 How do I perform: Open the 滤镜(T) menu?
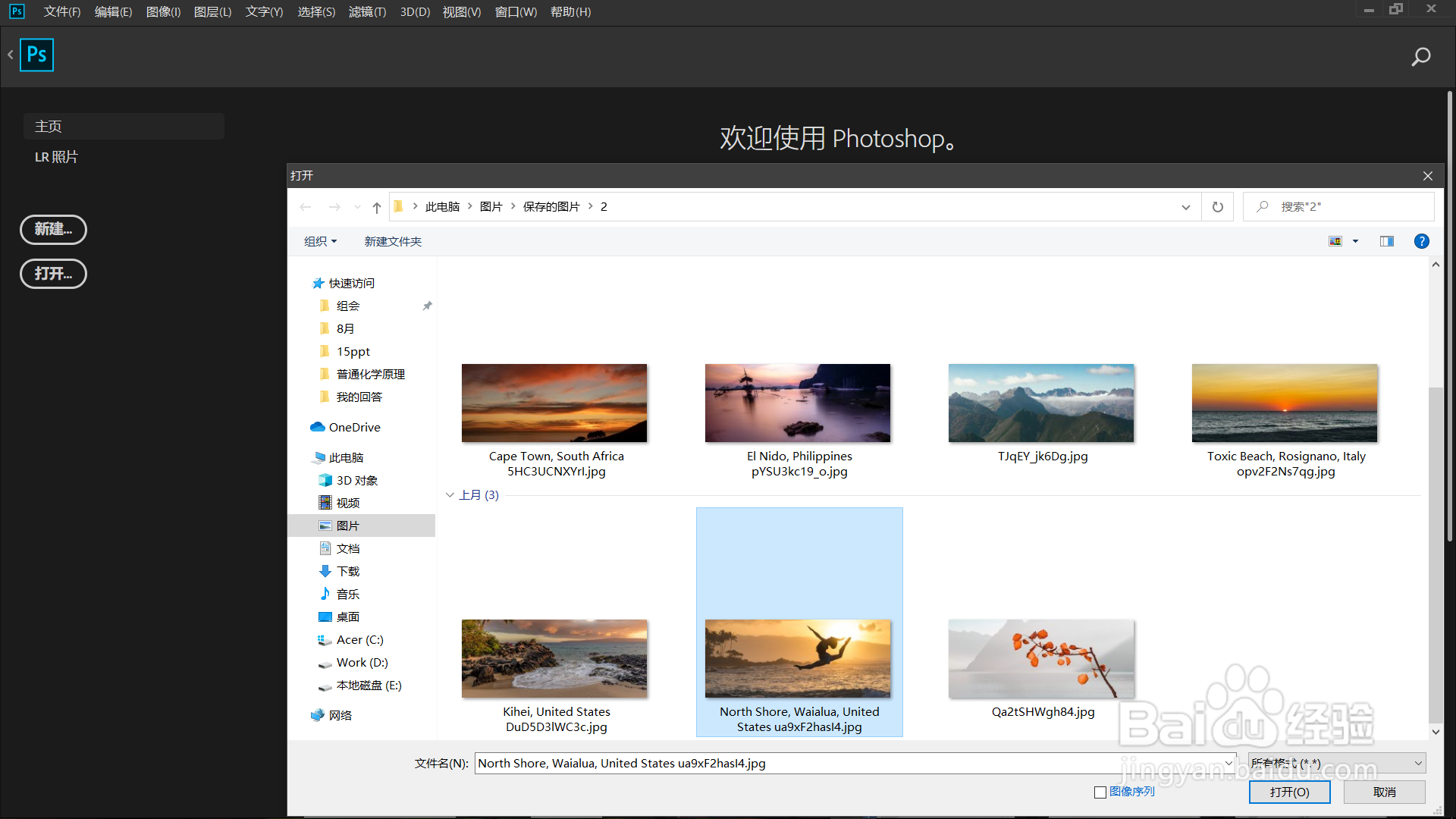click(367, 12)
